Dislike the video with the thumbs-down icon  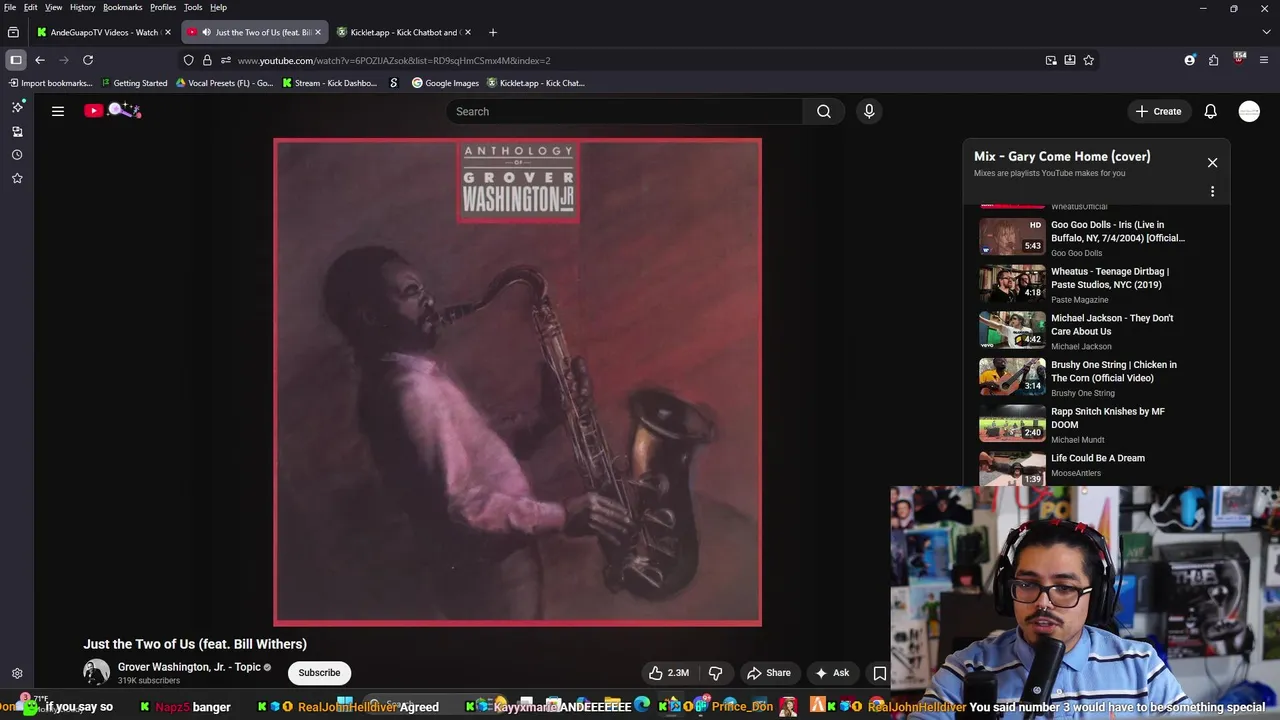(716, 673)
